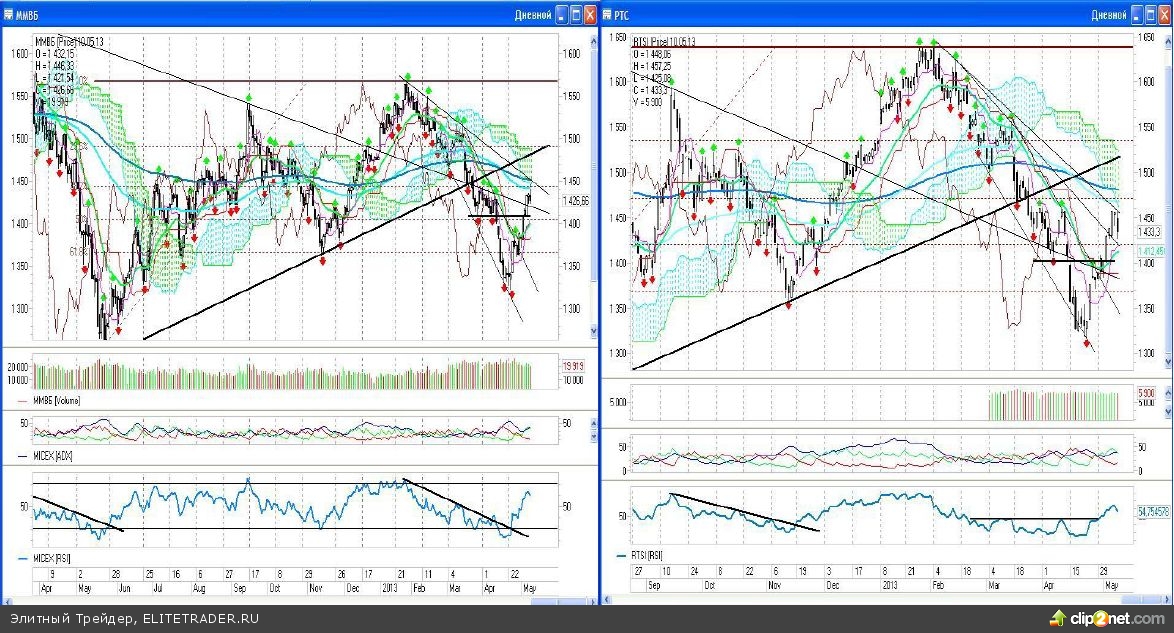
Task: Close the РТС chart window
Action: 1164,15
